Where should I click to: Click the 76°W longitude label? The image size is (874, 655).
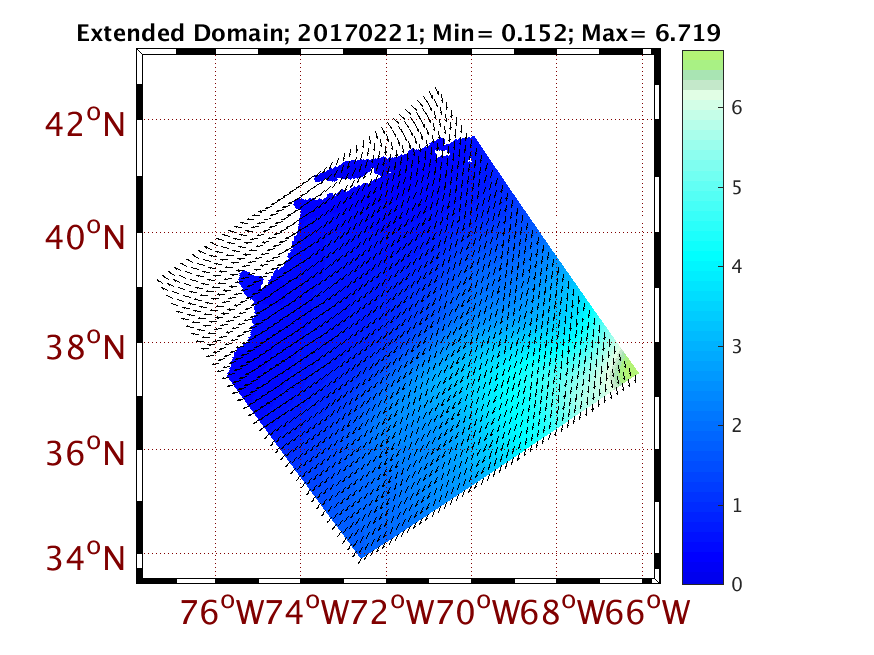tap(221, 611)
